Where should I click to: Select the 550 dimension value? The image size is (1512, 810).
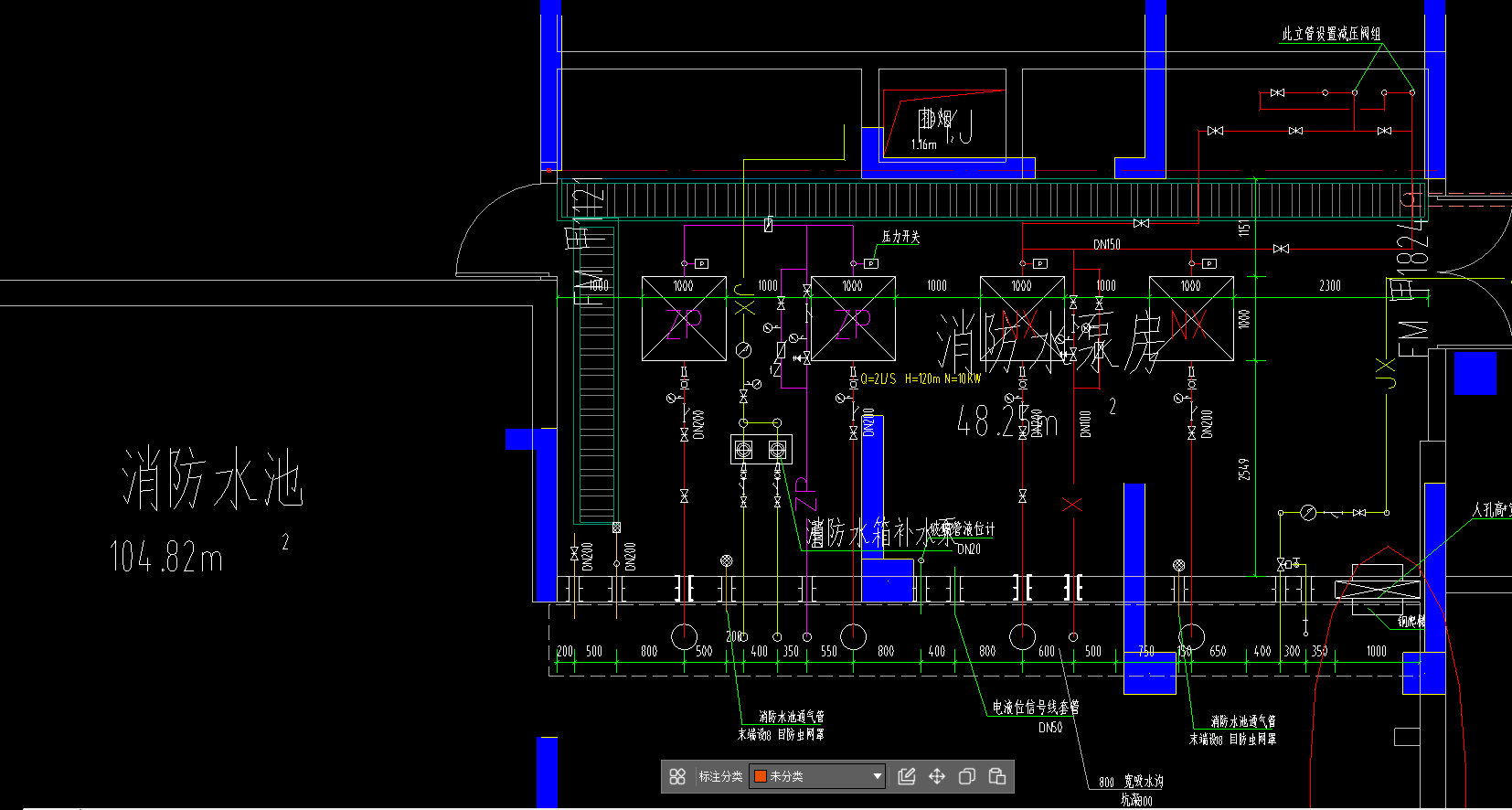coord(829,652)
